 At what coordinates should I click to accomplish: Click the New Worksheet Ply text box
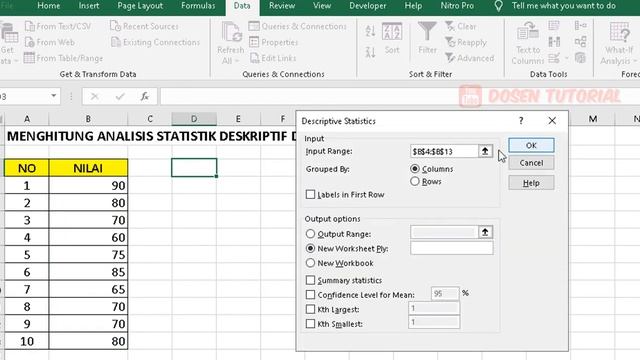[x=451, y=248]
